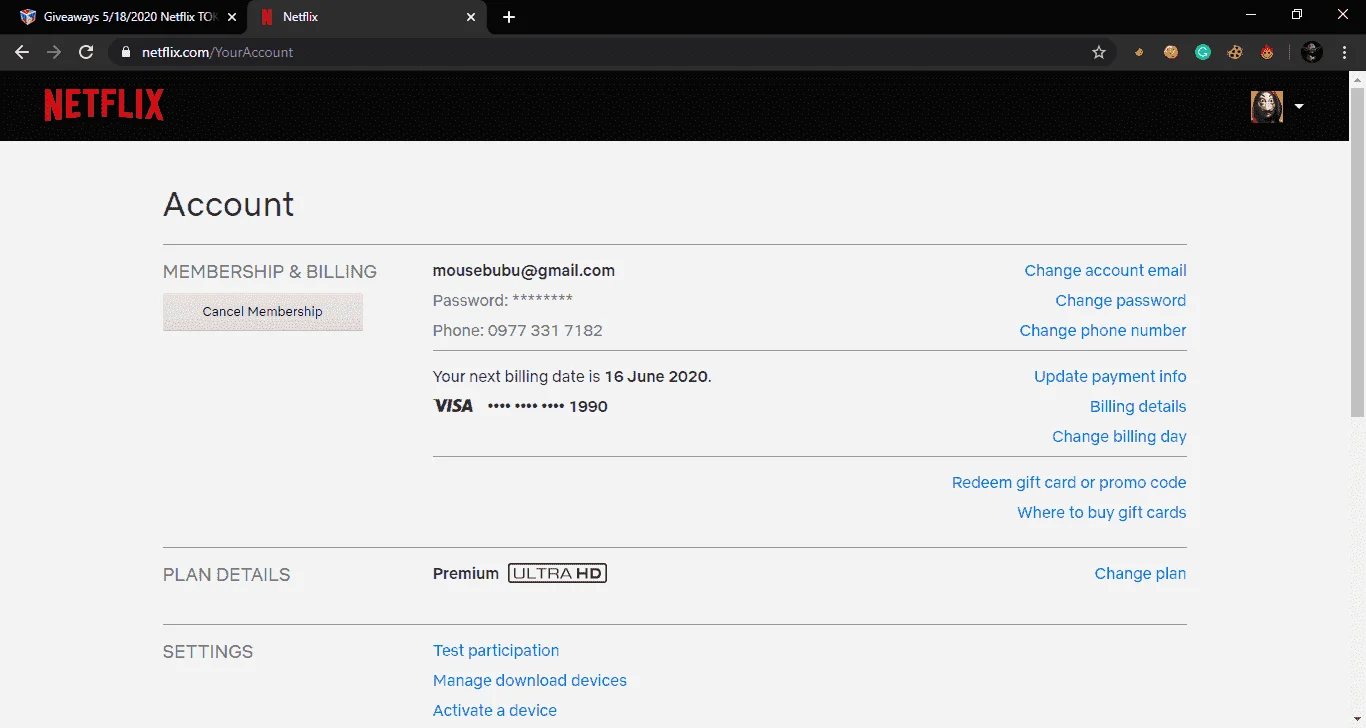This screenshot has height=728, width=1366.
Task: Open the Grammarly extension icon
Action: tap(1203, 52)
